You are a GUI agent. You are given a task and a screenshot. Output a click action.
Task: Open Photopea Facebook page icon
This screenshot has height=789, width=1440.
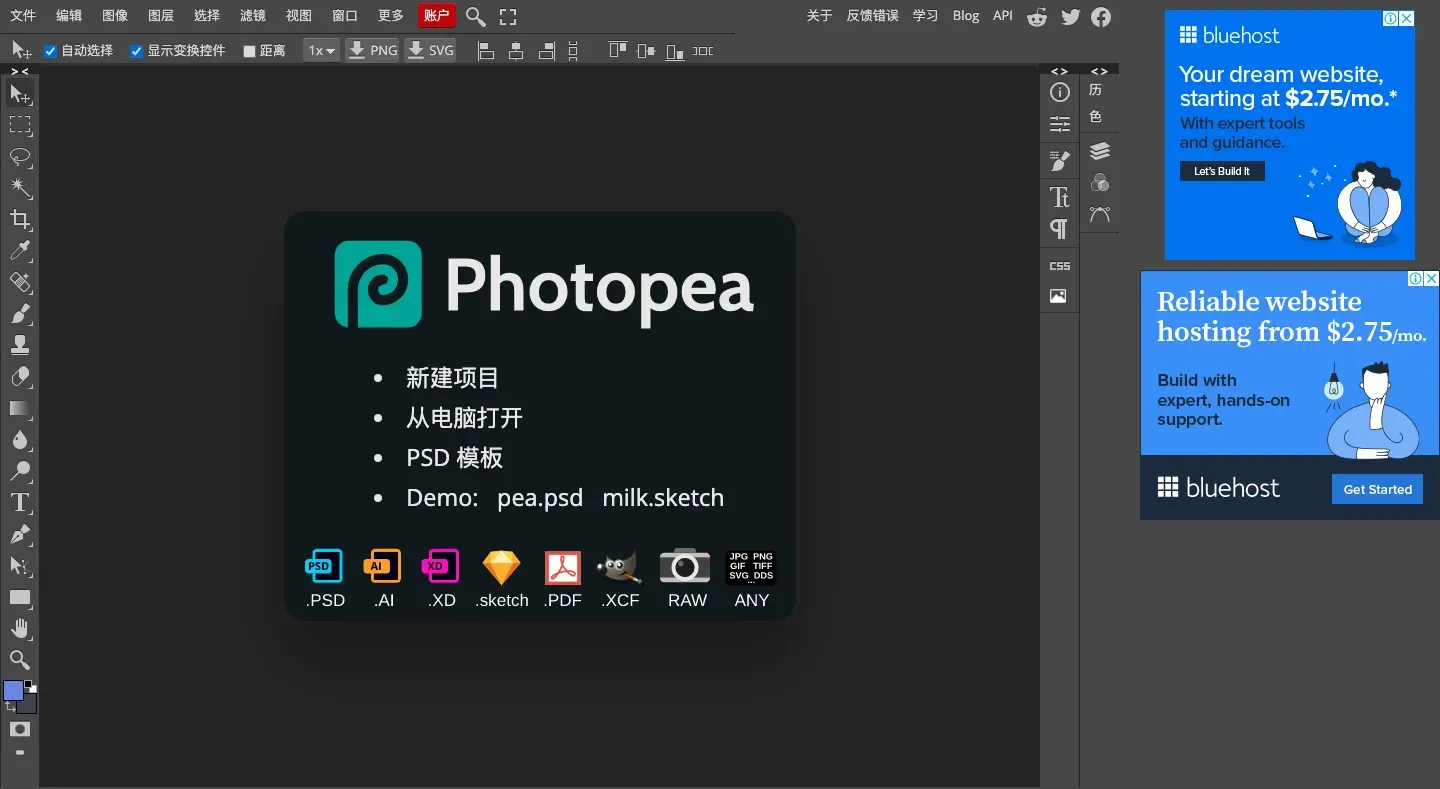click(x=1101, y=17)
